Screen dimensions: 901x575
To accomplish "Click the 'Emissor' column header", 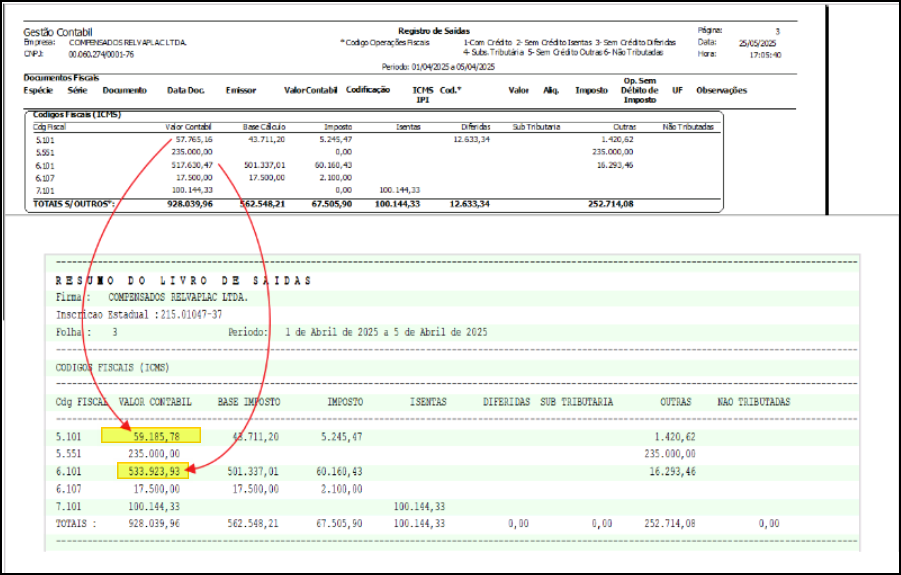I will [x=241, y=90].
